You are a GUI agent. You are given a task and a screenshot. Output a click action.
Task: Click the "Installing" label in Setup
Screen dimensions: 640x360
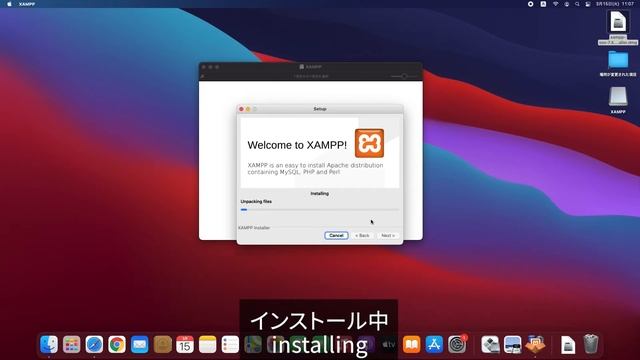click(x=320, y=193)
